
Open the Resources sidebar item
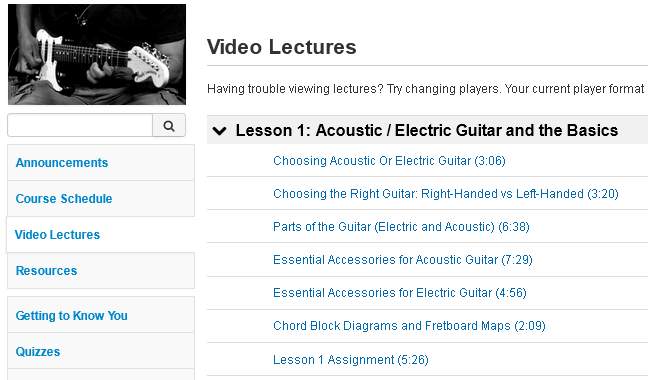coord(46,271)
